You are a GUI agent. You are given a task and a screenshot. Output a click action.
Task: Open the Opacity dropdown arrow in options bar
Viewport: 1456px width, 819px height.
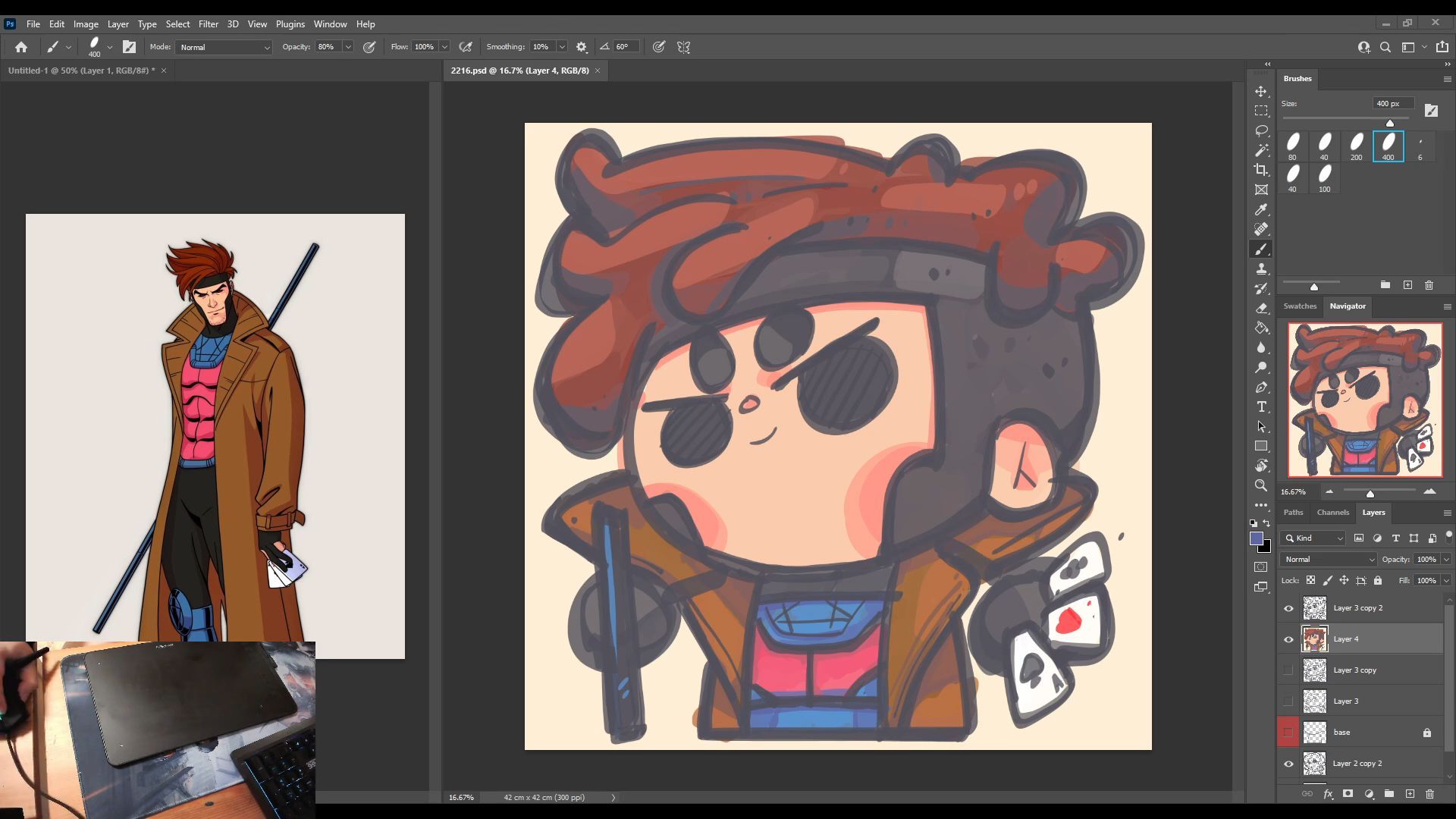348,47
